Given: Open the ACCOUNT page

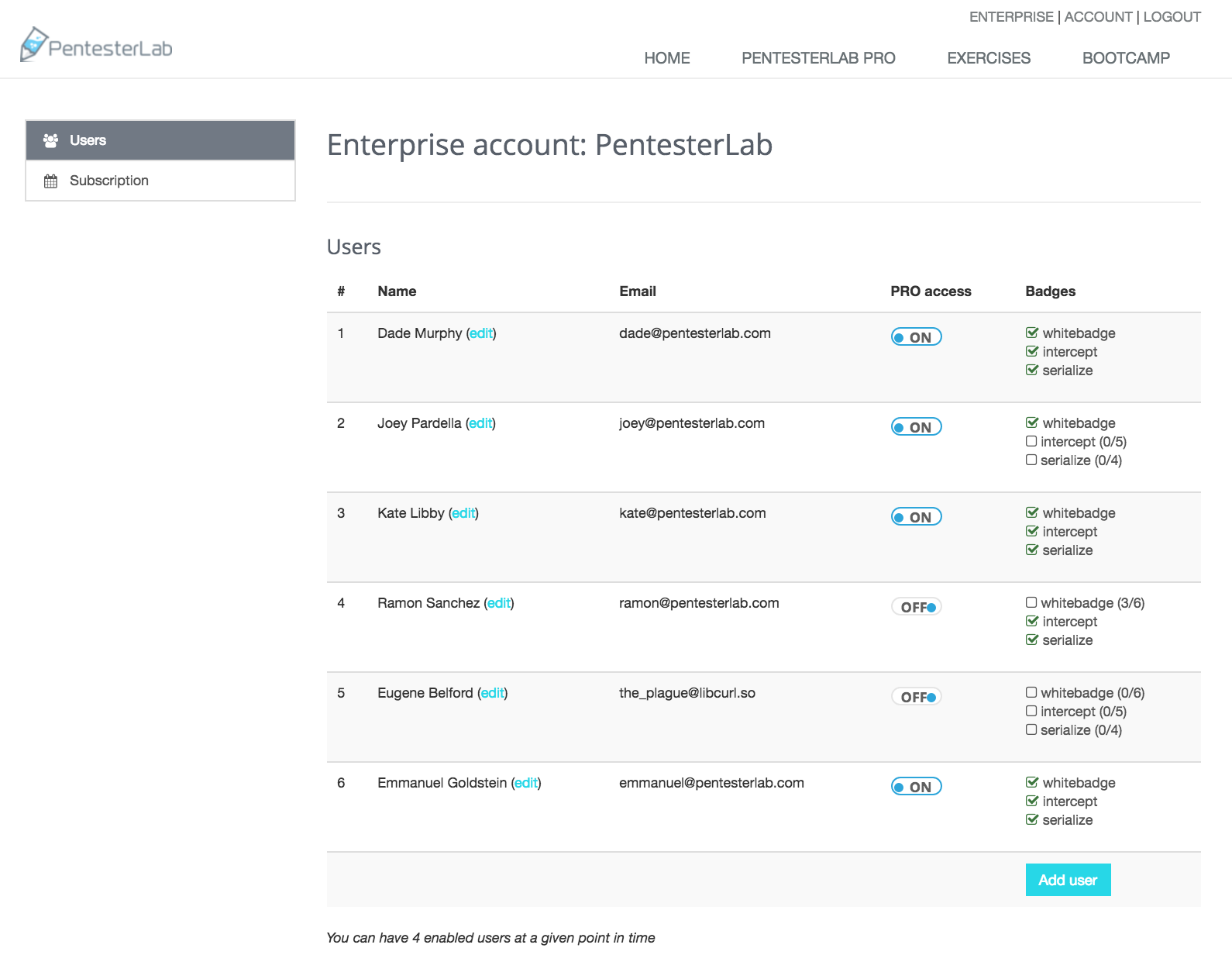Looking at the screenshot, I should (x=1098, y=16).
